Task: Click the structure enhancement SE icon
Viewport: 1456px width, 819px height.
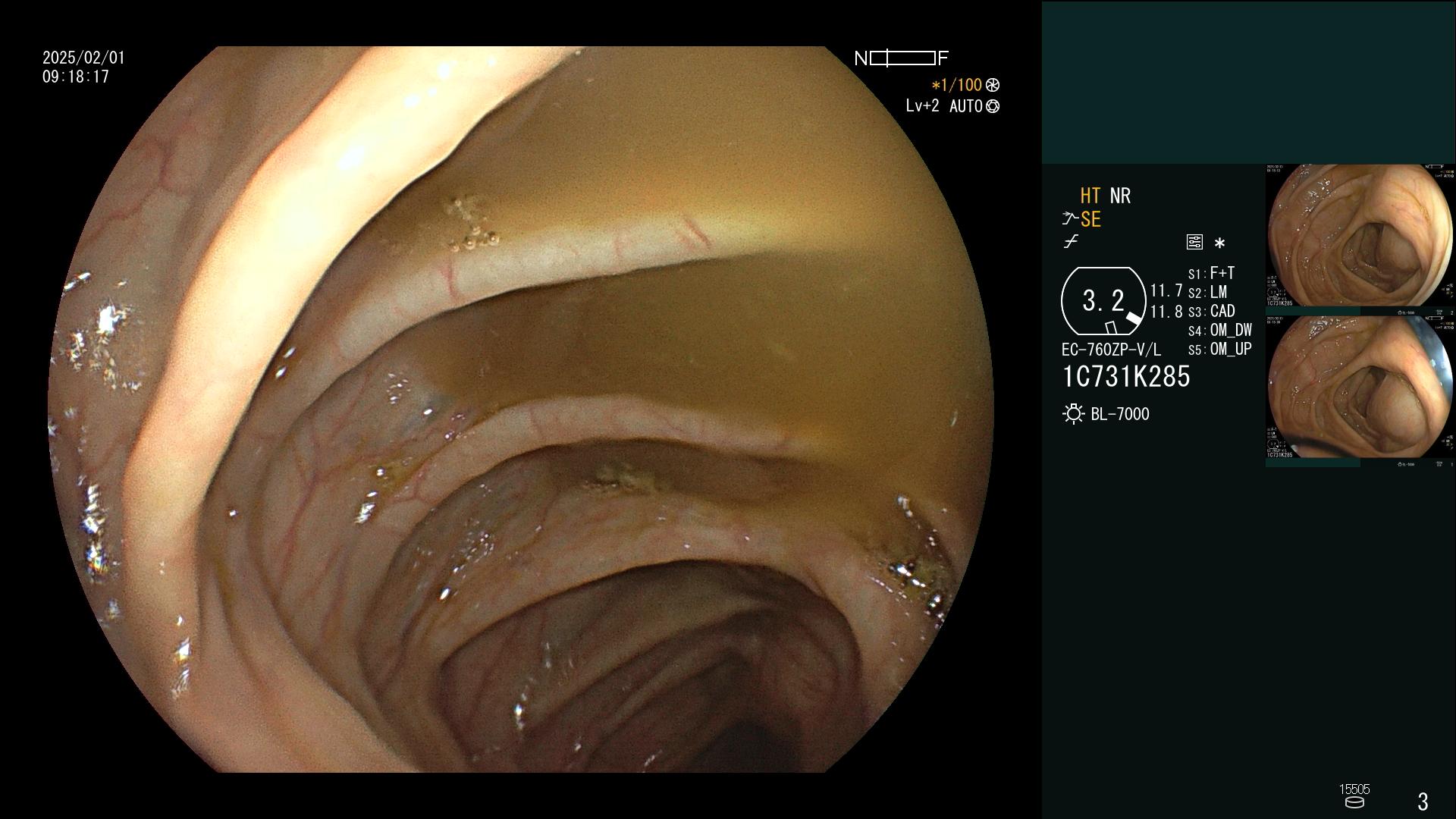Action: click(x=1070, y=219)
